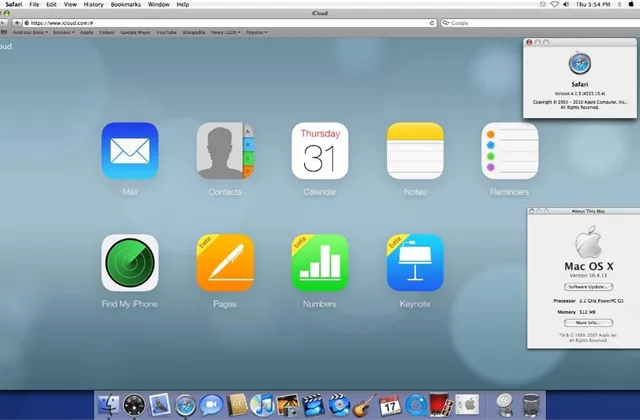
Task: Open the Notes app in iCloud
Action: 415,151
